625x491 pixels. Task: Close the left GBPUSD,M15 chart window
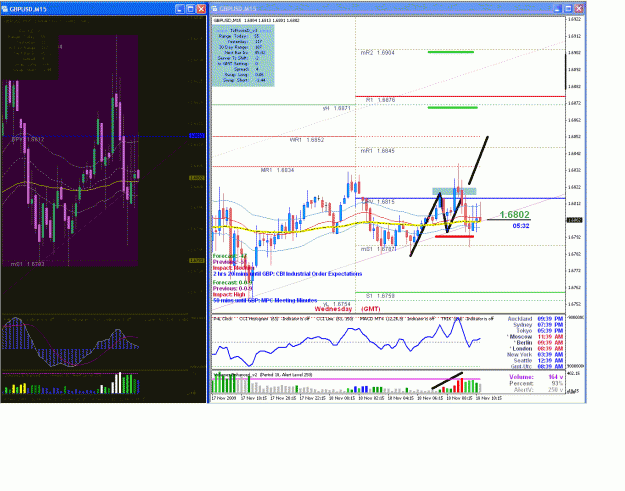201,9
